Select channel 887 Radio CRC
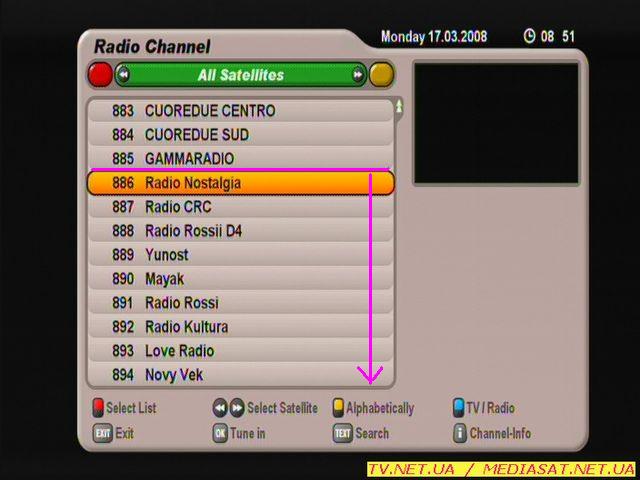Viewport: 640px width, 480px height. 240,207
